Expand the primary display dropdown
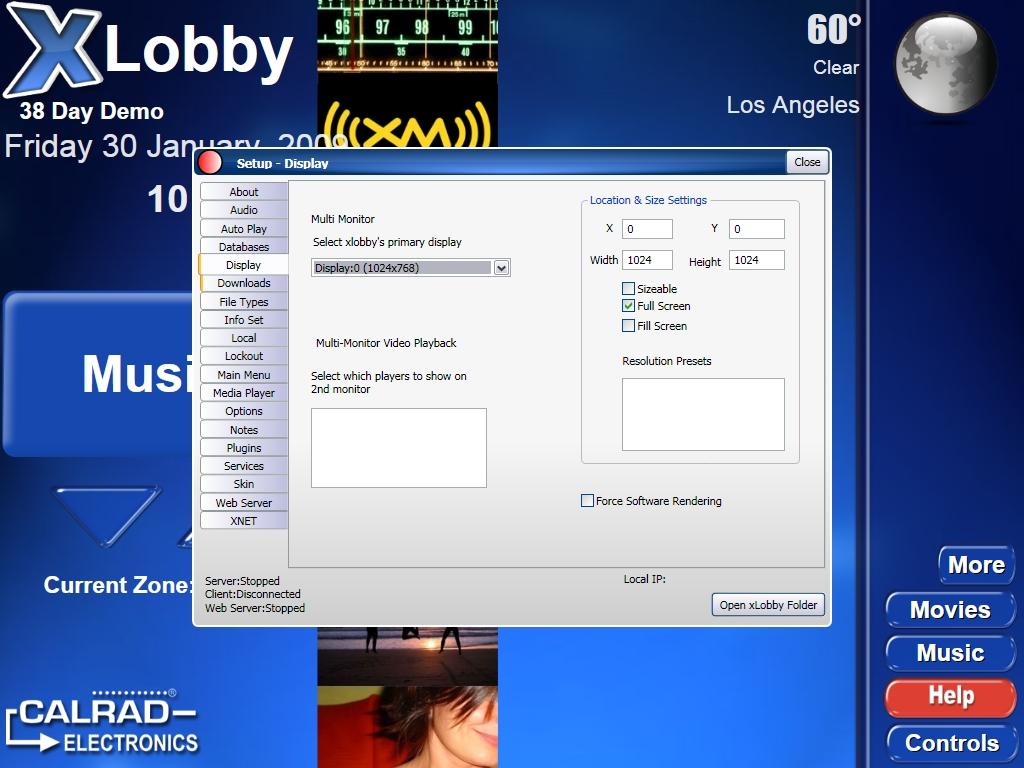Viewport: 1024px width, 768px height. 502,268
